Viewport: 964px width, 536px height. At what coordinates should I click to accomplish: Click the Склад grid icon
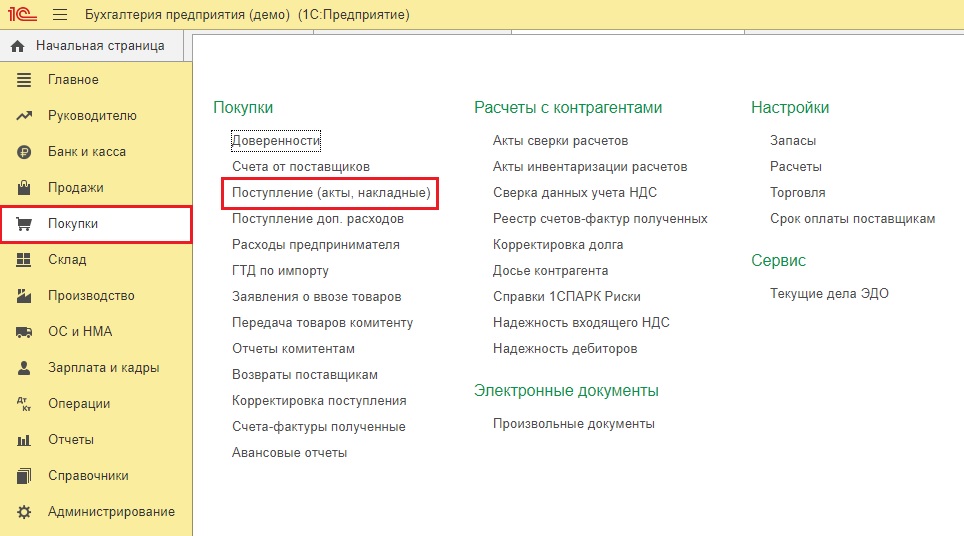point(25,260)
